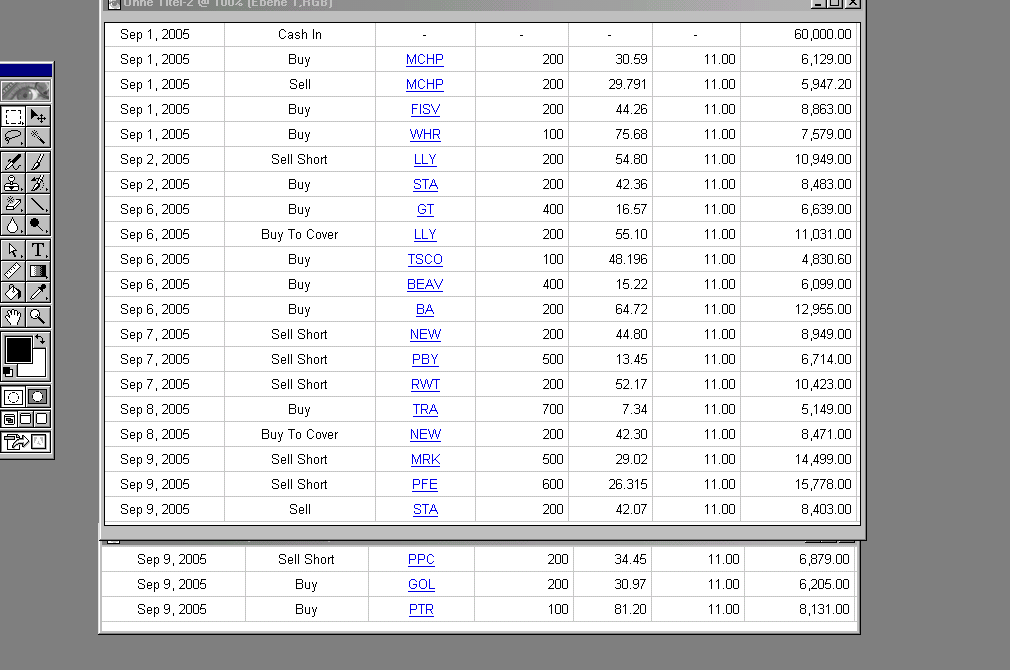Screen dimensions: 1010x670
Task: Open the PBY ticker link
Action: (x=425, y=359)
